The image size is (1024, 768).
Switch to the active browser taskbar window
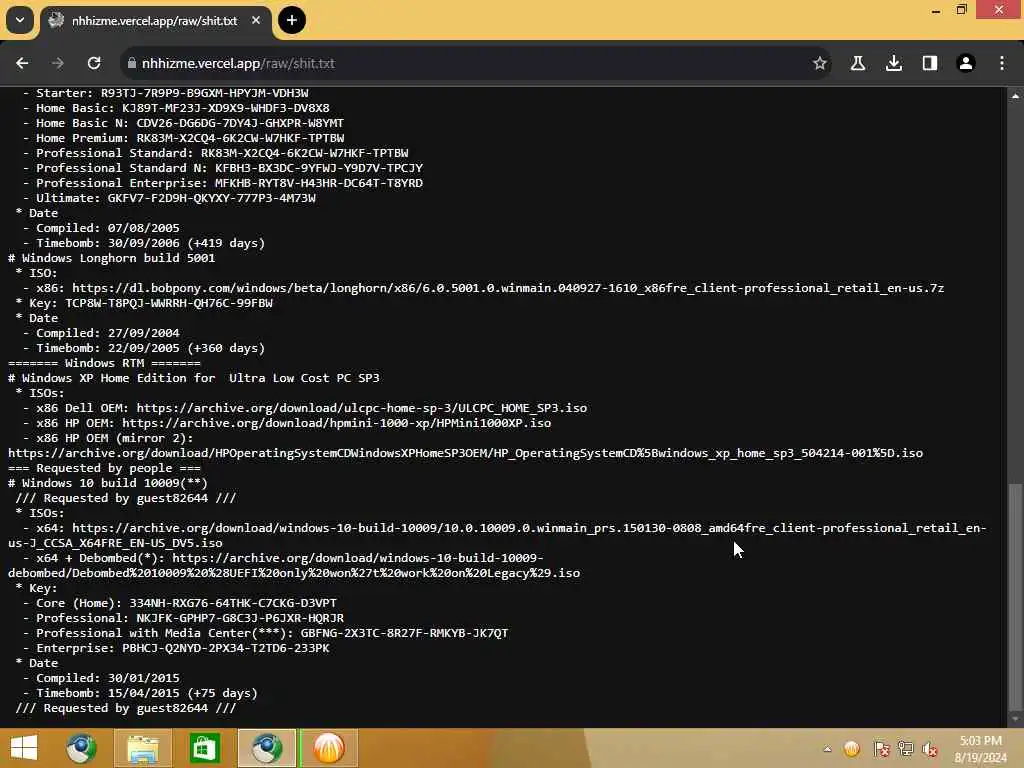[x=266, y=748]
